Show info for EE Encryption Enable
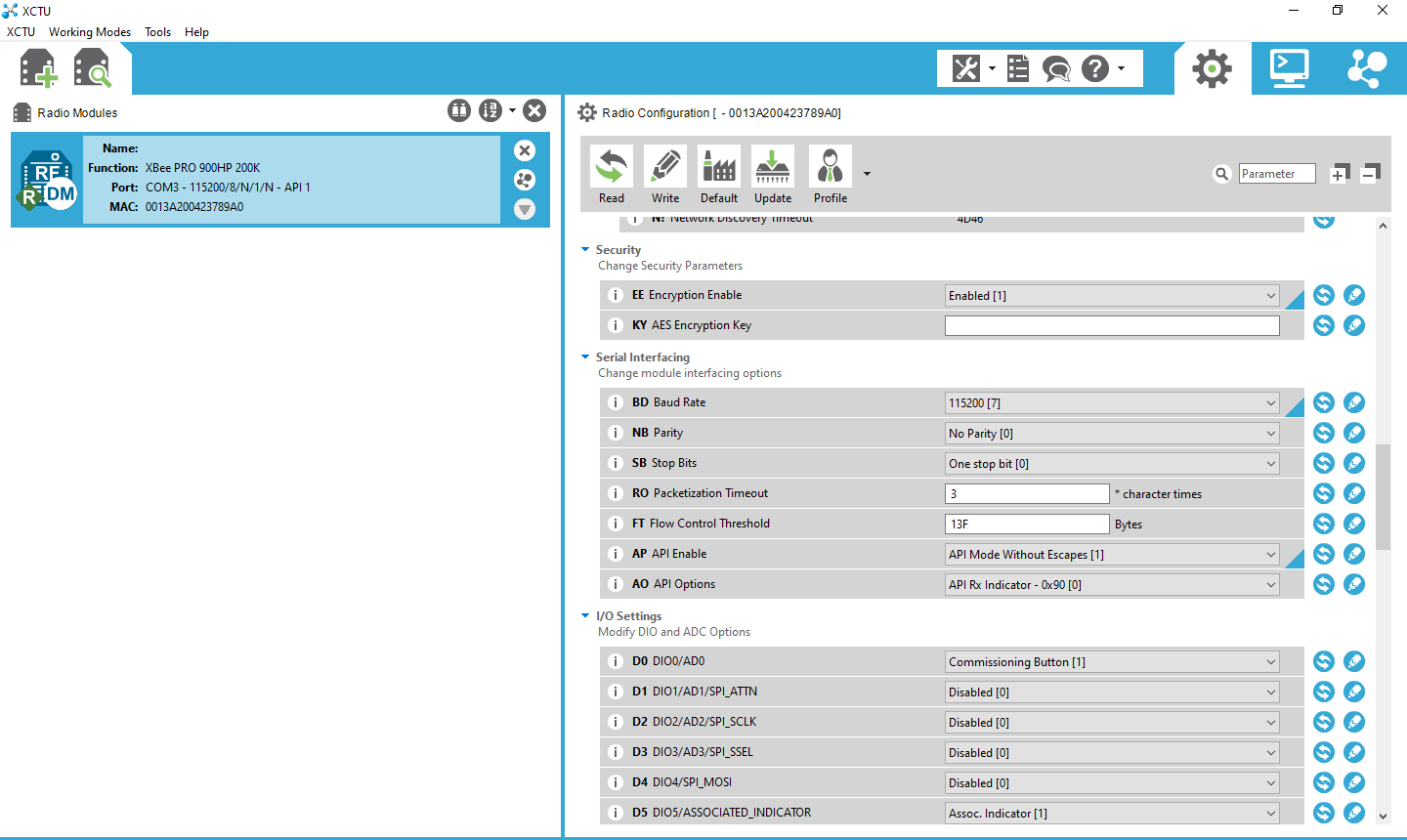Viewport: 1407px width, 840px height. coord(616,295)
